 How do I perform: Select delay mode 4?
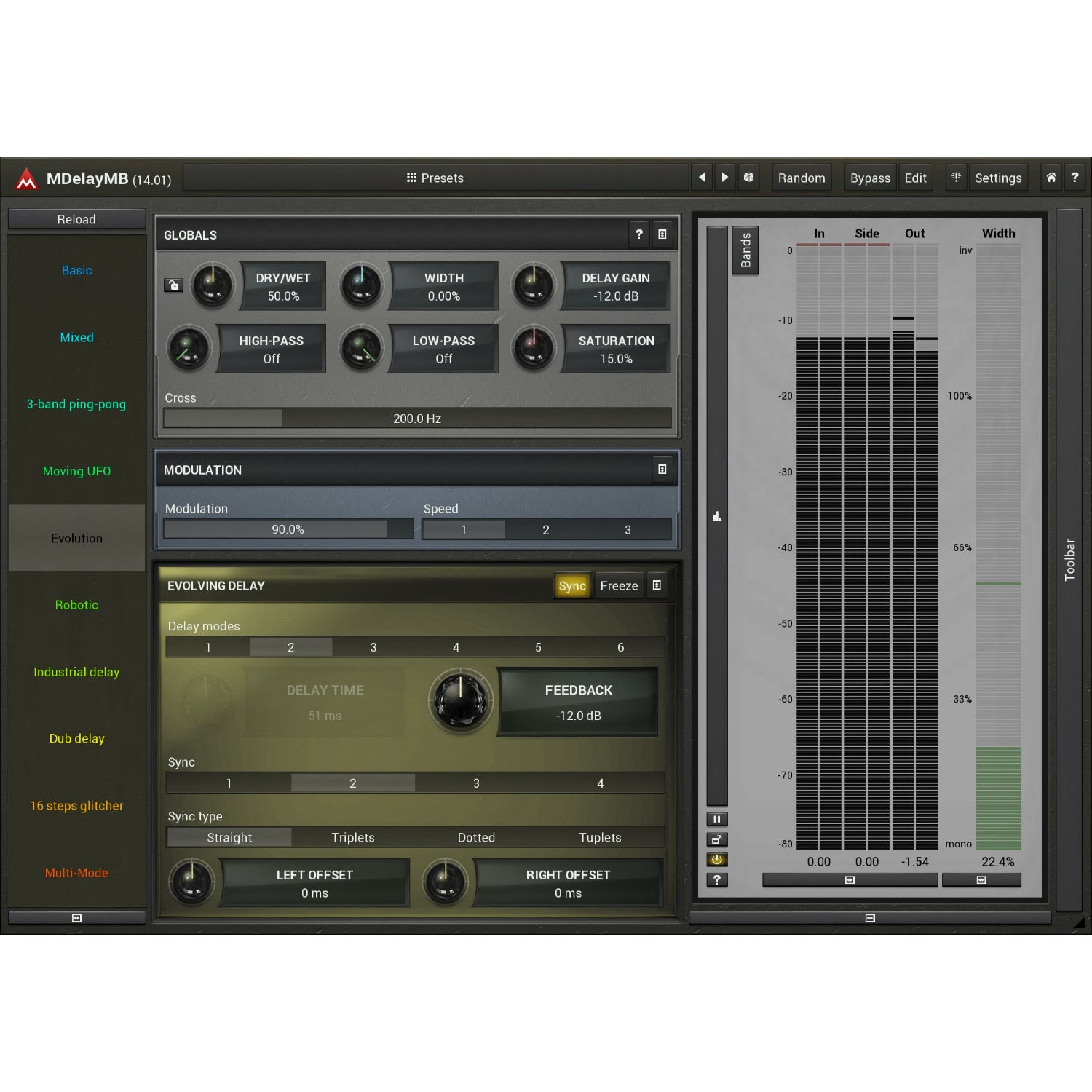tap(456, 646)
